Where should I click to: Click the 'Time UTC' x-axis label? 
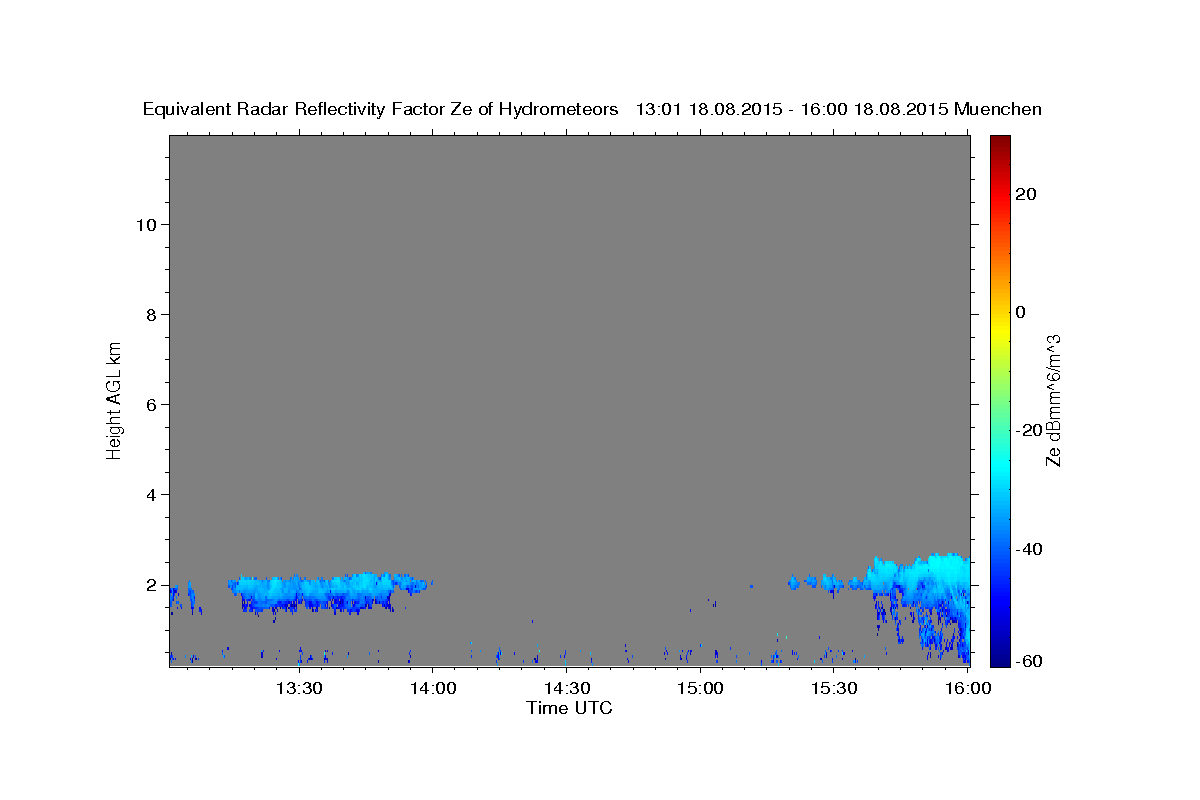[569, 708]
